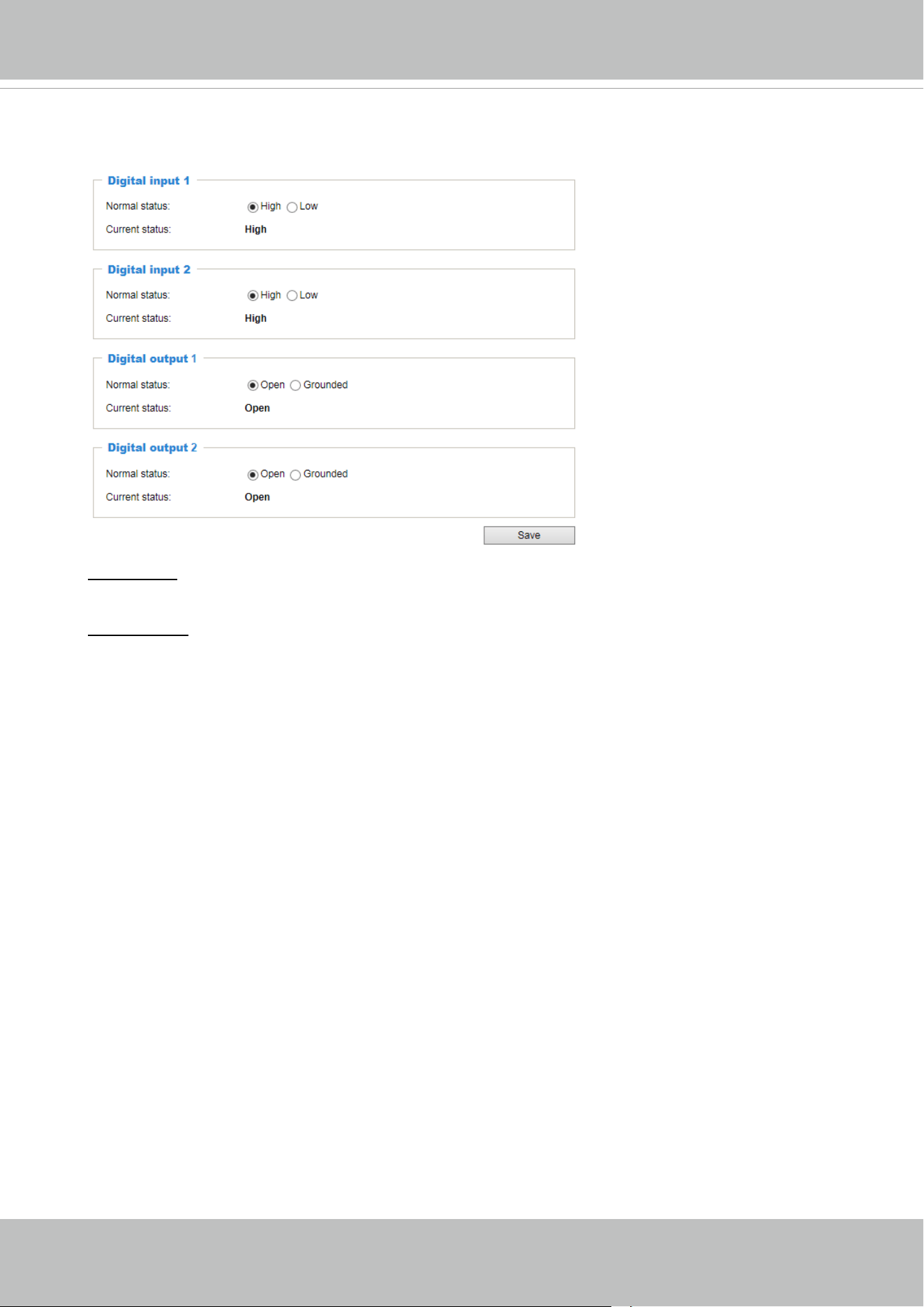
Task: Click Current status value High in Digital input 1
Action: pyautogui.click(x=255, y=230)
